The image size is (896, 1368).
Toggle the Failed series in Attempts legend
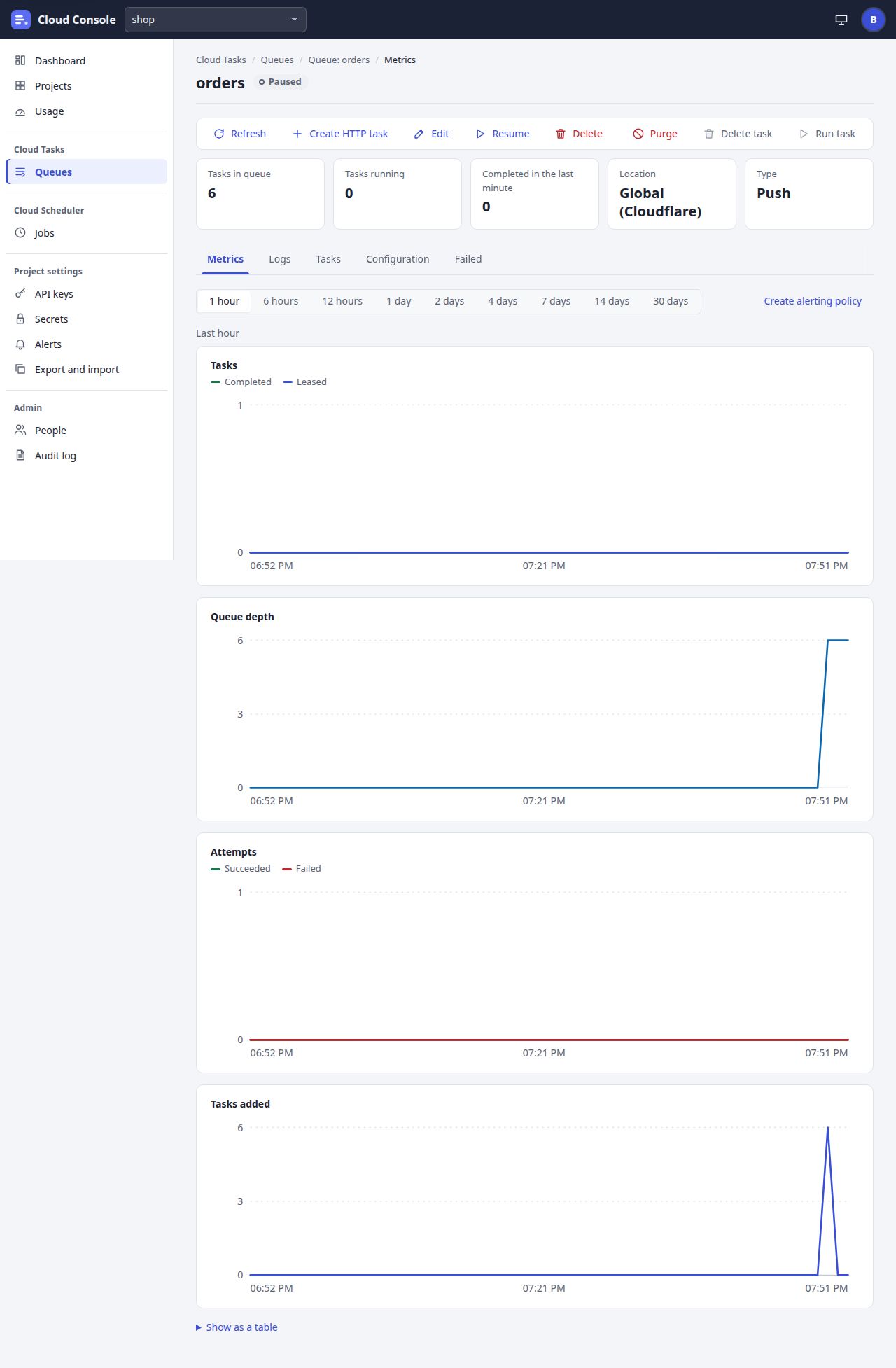pos(301,869)
